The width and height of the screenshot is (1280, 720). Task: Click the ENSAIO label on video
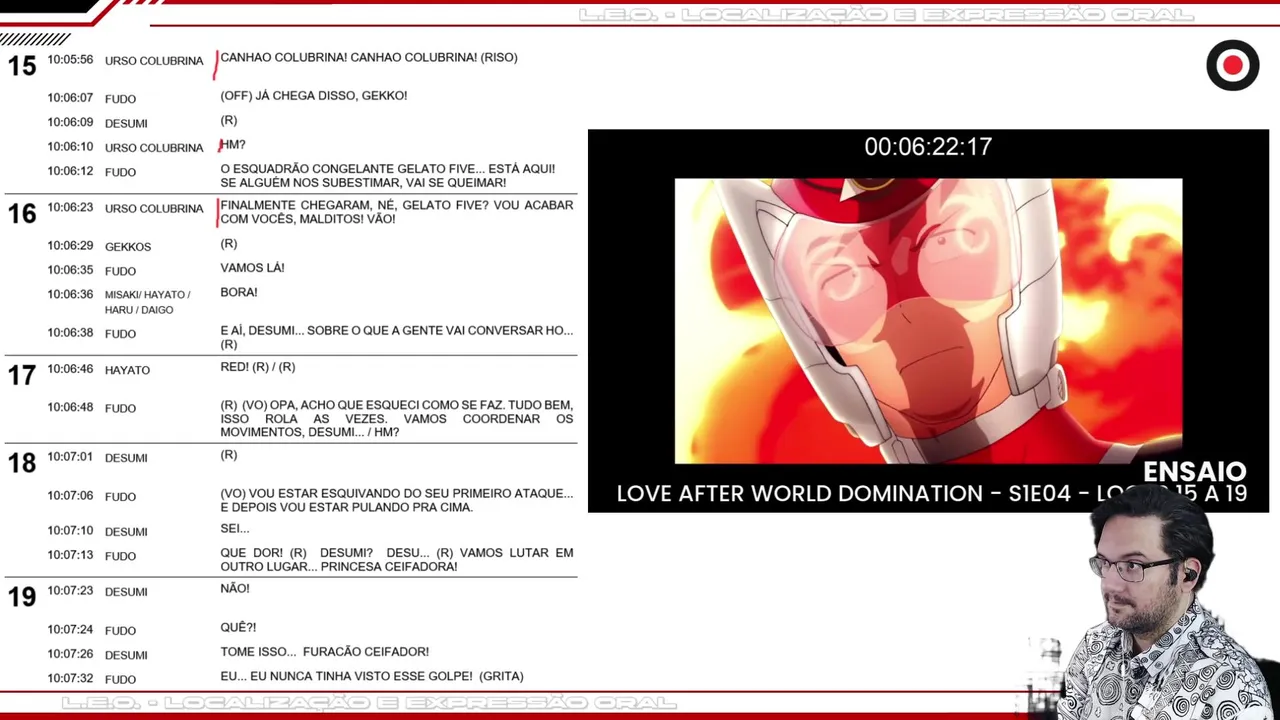[1194, 471]
